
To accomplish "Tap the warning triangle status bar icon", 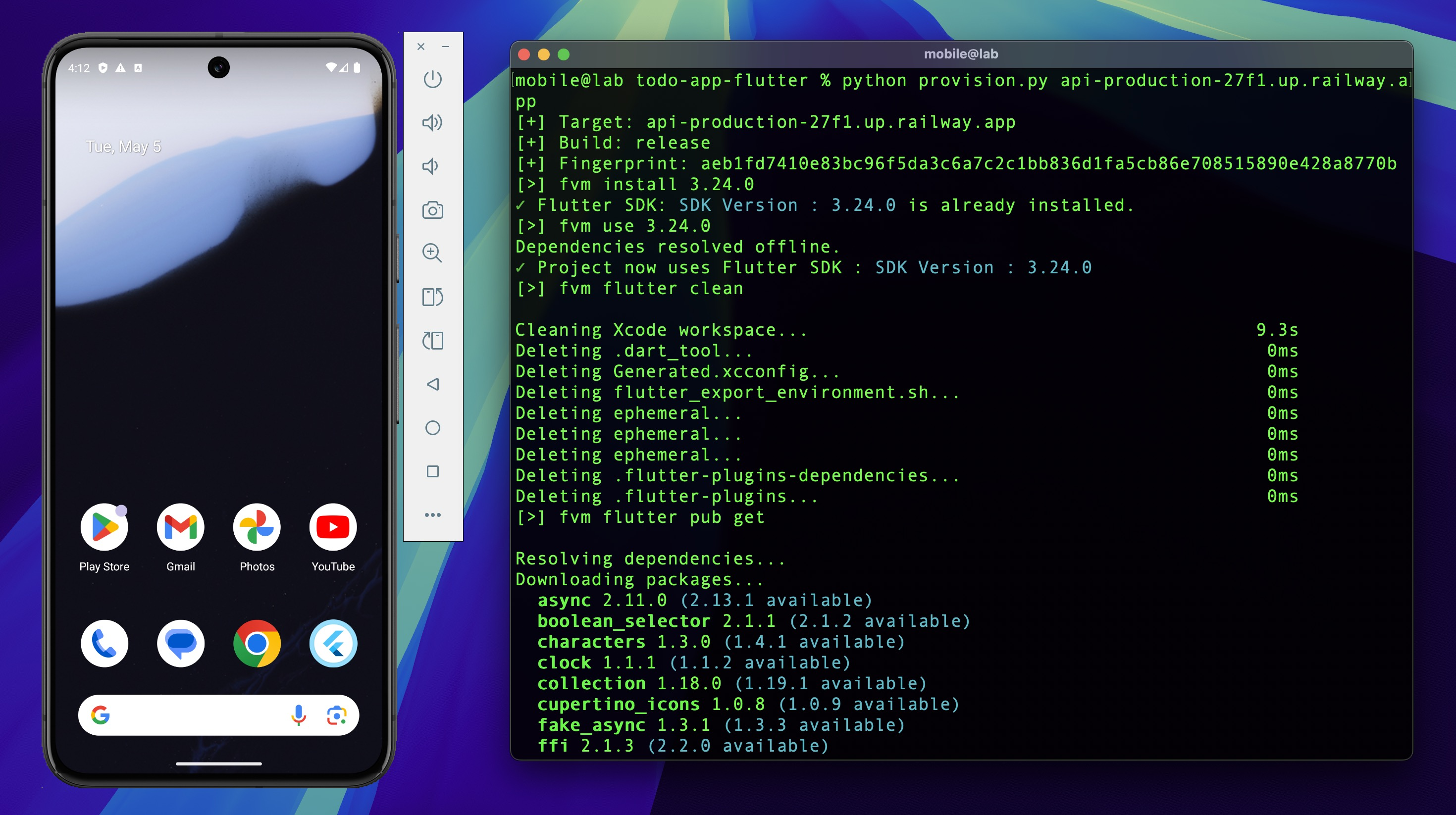I will 120,68.
